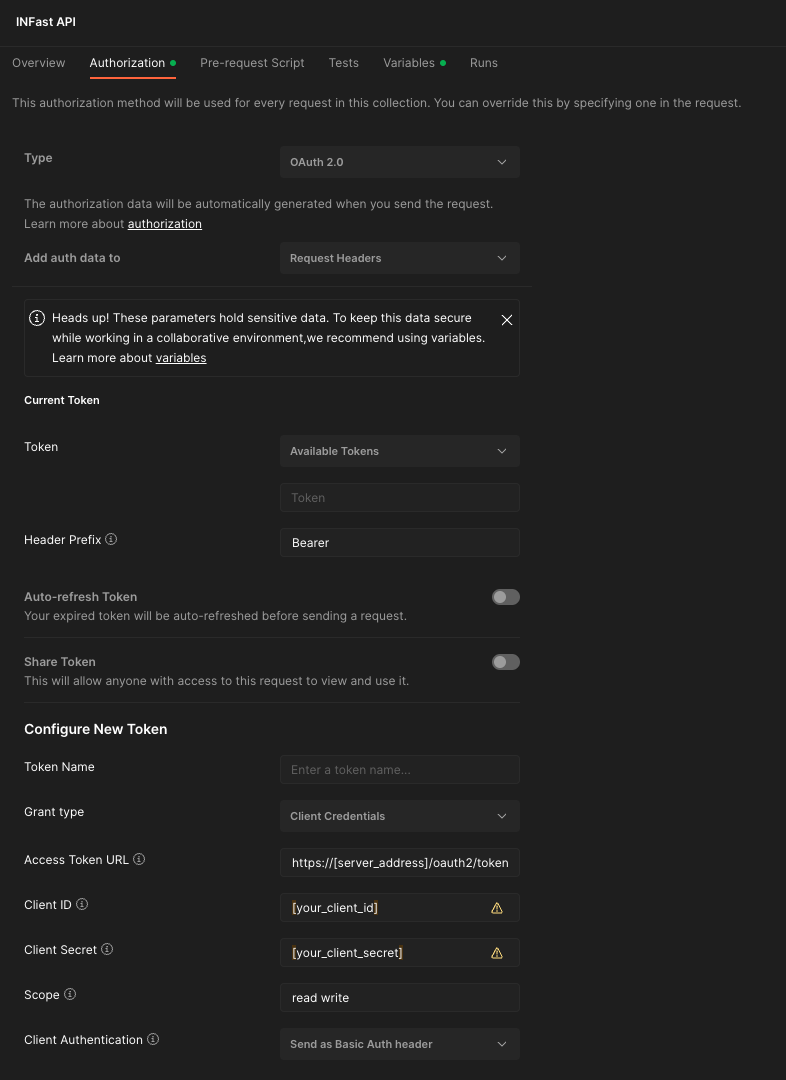This screenshot has width=786, height=1080.
Task: Click the Access Token URL field
Action: [x=400, y=862]
